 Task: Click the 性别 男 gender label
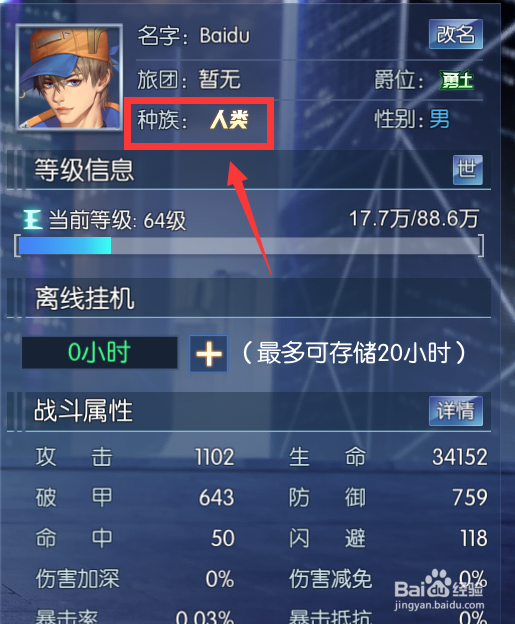tap(412, 119)
